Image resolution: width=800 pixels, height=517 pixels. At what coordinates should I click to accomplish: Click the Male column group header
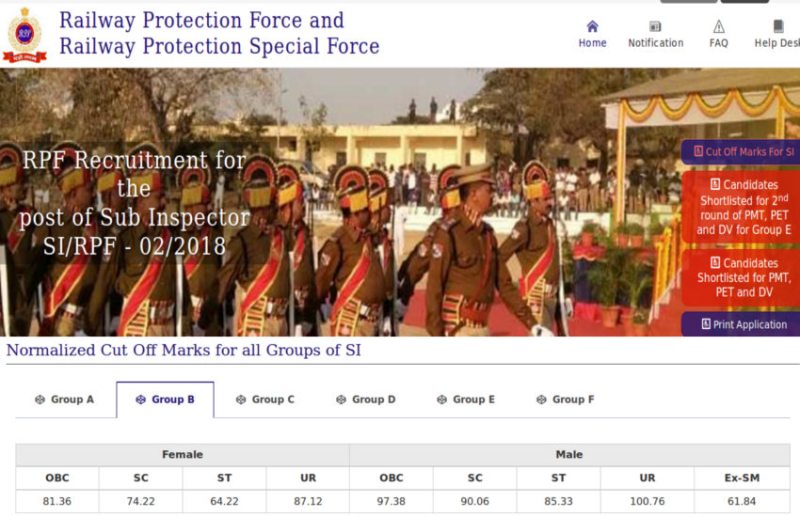(569, 454)
